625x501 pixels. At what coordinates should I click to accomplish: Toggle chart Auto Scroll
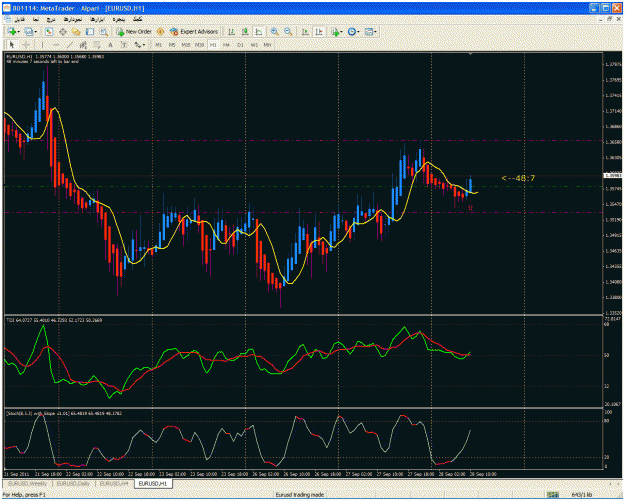click(305, 31)
